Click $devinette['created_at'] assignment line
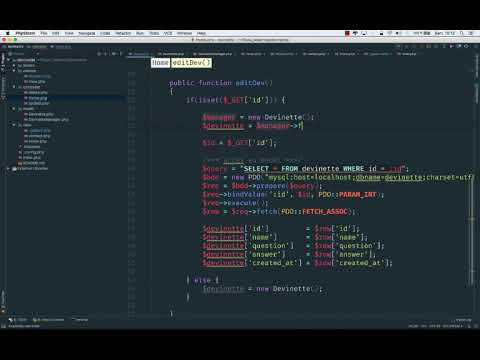 [297, 263]
